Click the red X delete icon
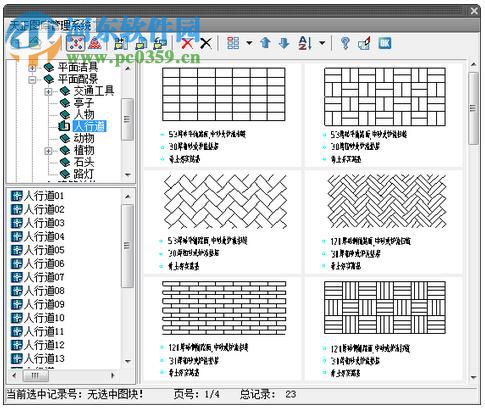 click(187, 43)
